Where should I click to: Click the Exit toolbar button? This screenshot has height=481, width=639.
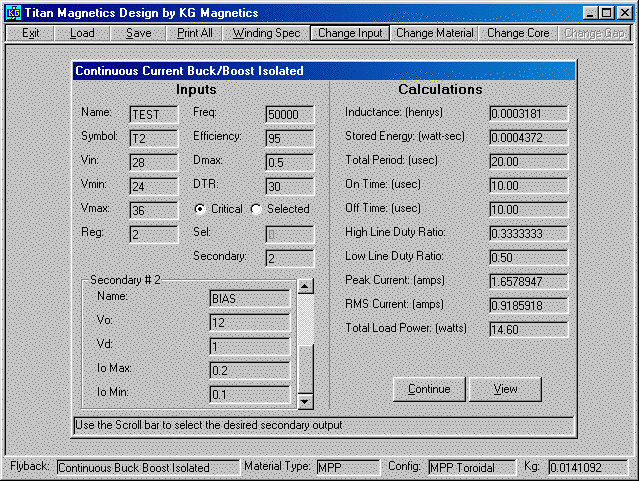click(x=31, y=33)
